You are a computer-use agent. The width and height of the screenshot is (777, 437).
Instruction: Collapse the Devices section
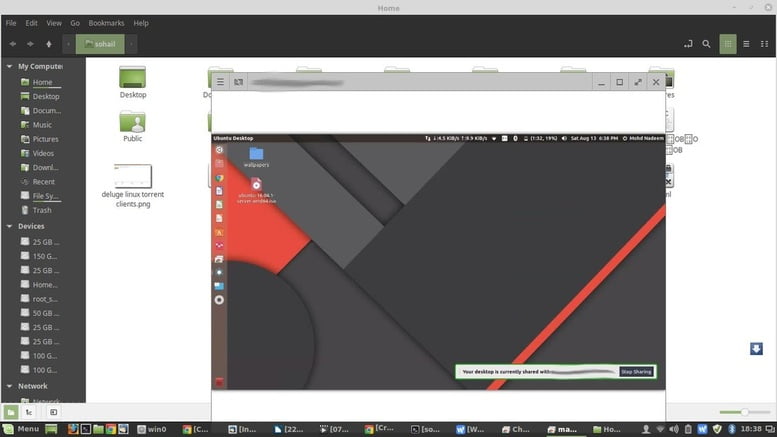9,226
